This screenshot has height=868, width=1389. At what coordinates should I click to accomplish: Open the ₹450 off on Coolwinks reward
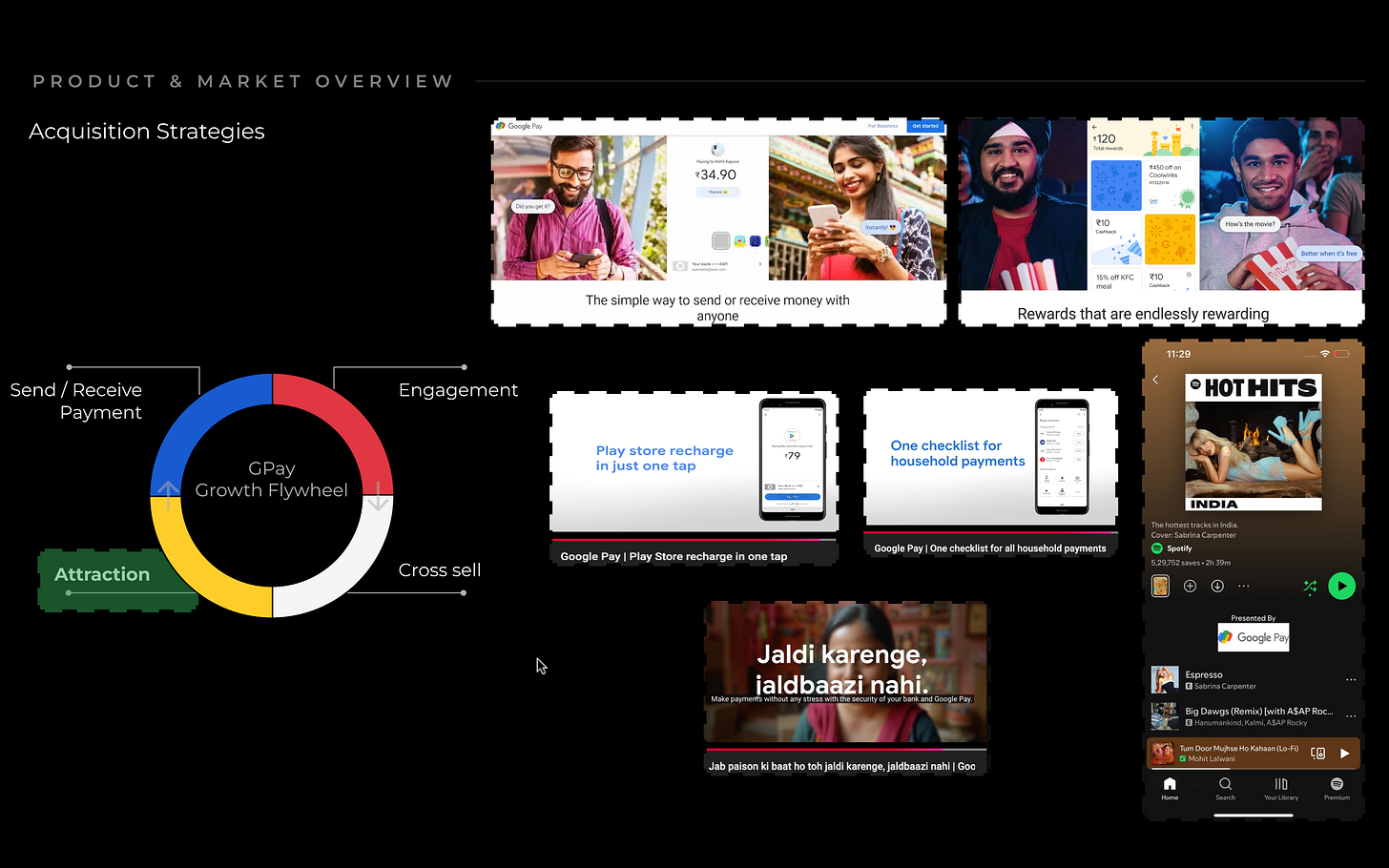(x=1170, y=185)
